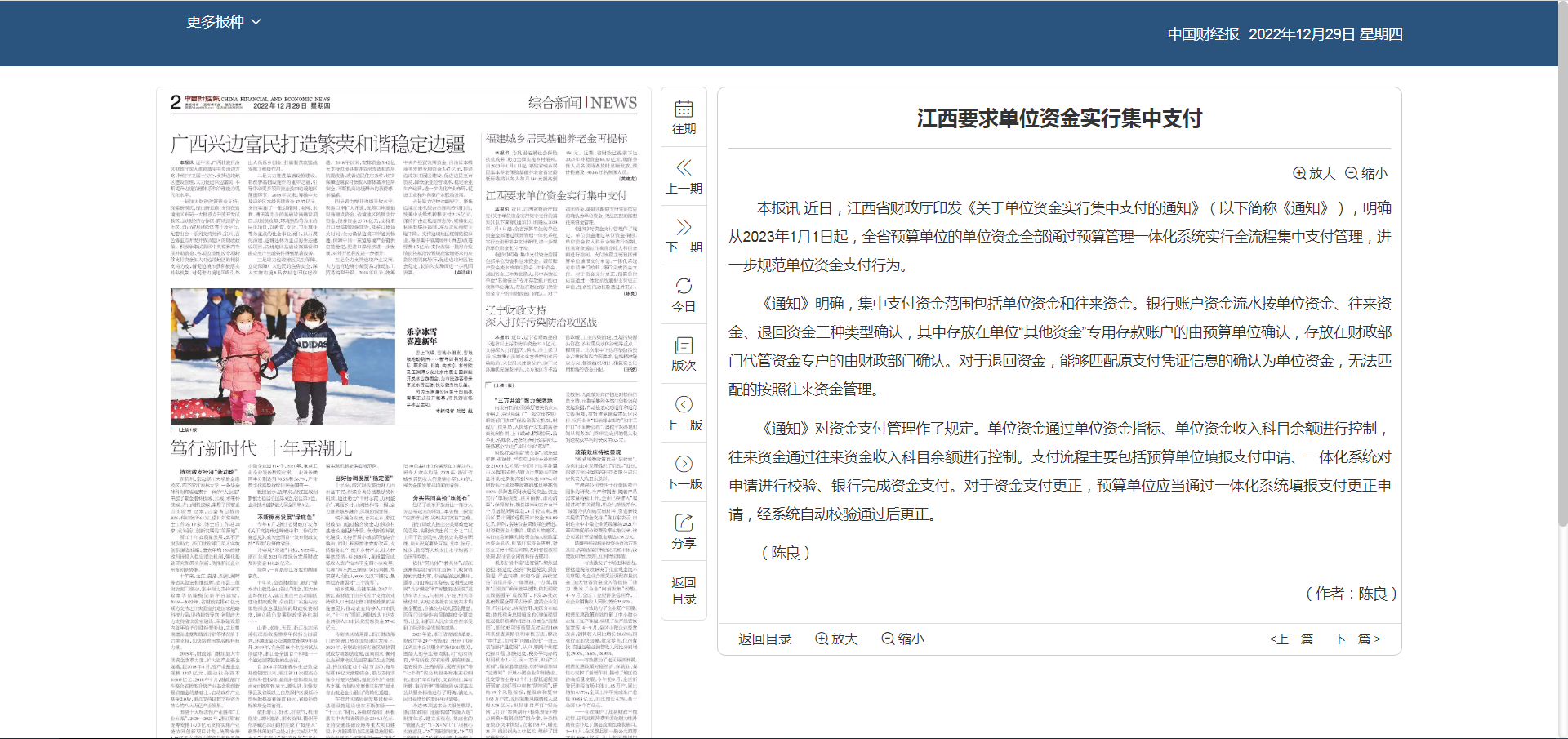Navigate to the previous page with 上一版

click(684, 413)
